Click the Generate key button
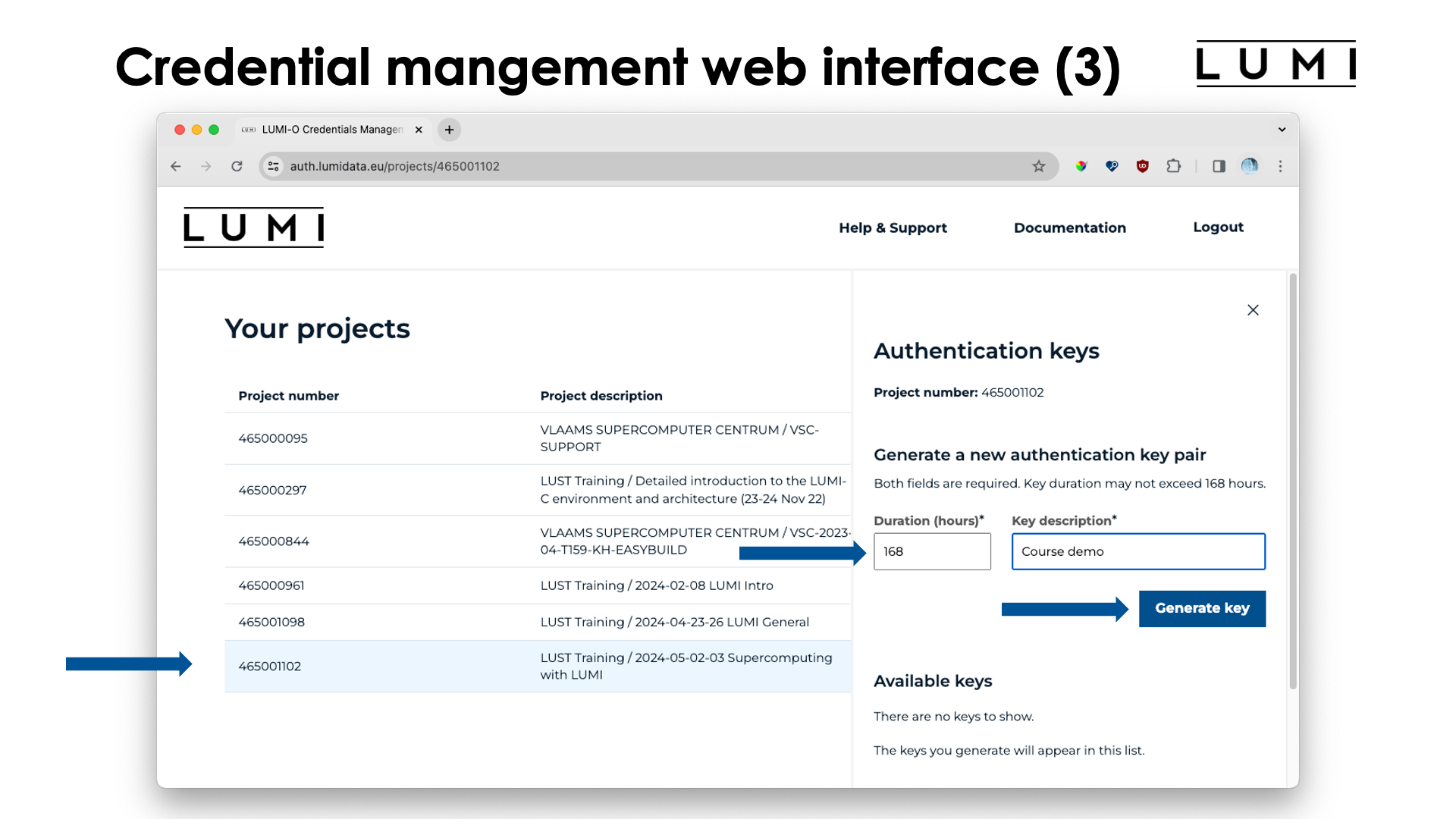 1202,608
